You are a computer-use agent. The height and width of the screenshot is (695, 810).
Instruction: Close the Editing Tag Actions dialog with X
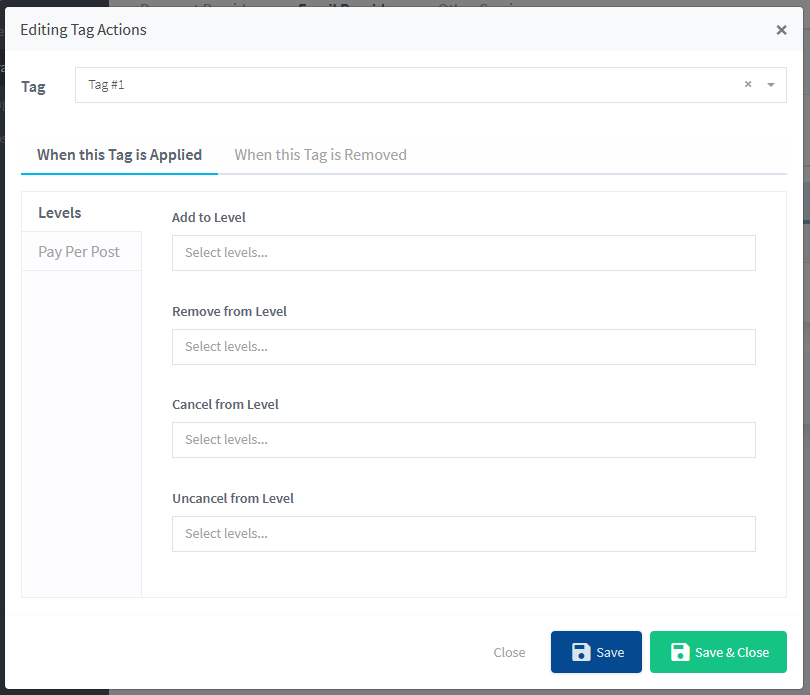(781, 30)
